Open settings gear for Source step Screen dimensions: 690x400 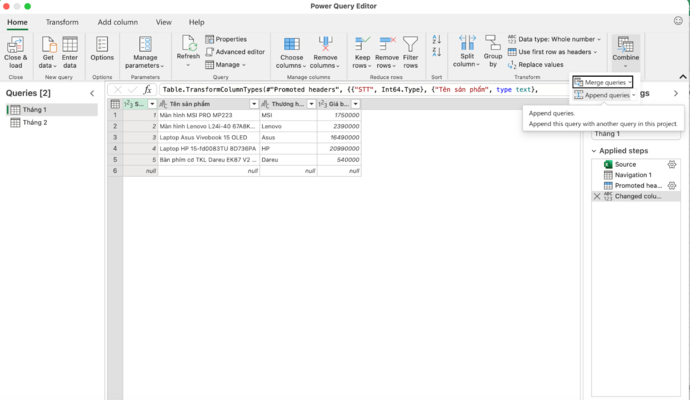pos(672,165)
